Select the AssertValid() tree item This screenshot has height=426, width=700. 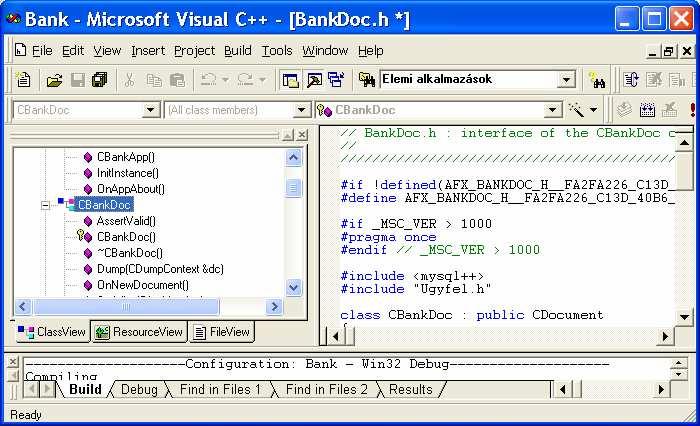[126, 221]
